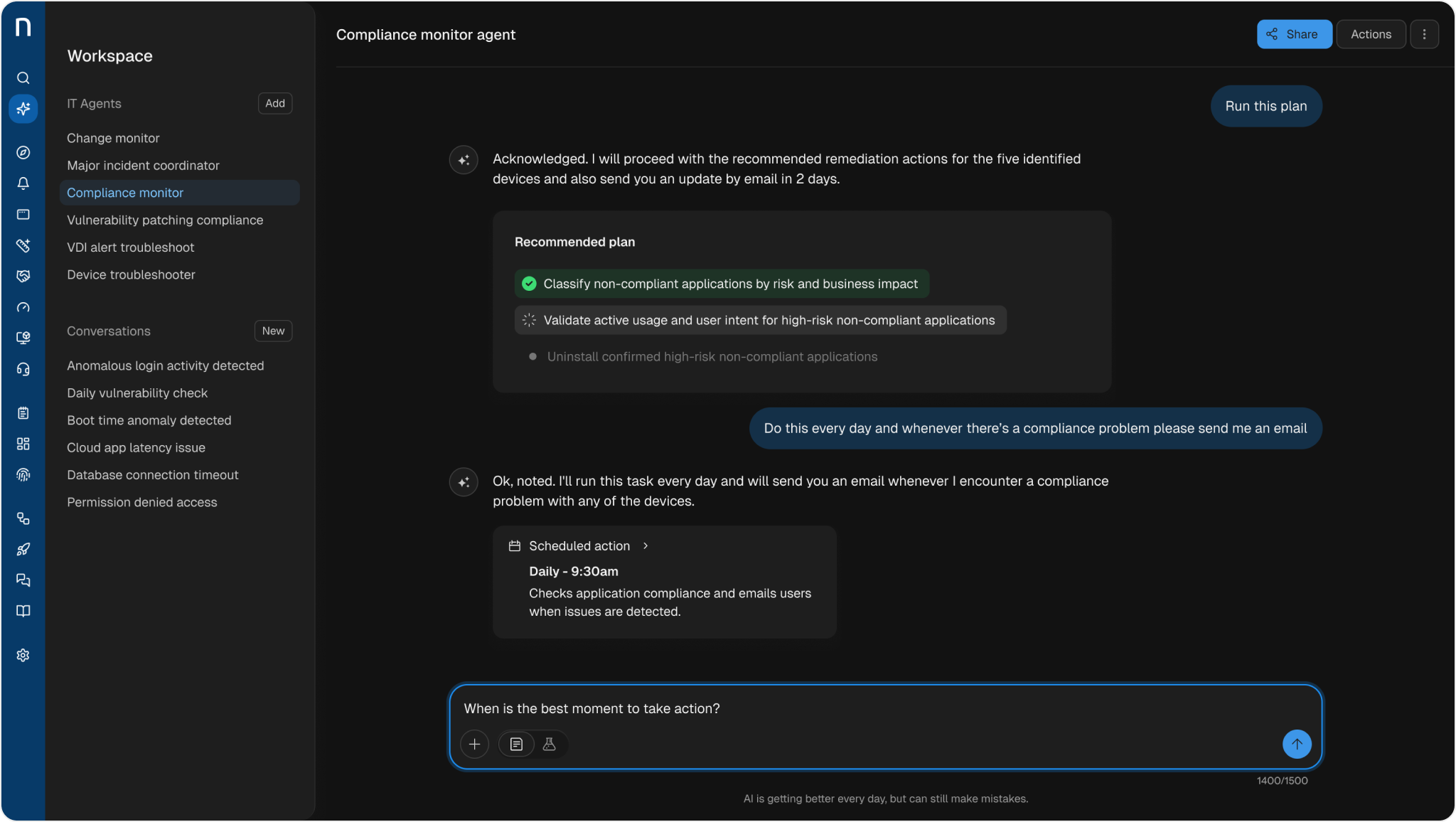Click Add next to IT Agents

pyautogui.click(x=275, y=104)
